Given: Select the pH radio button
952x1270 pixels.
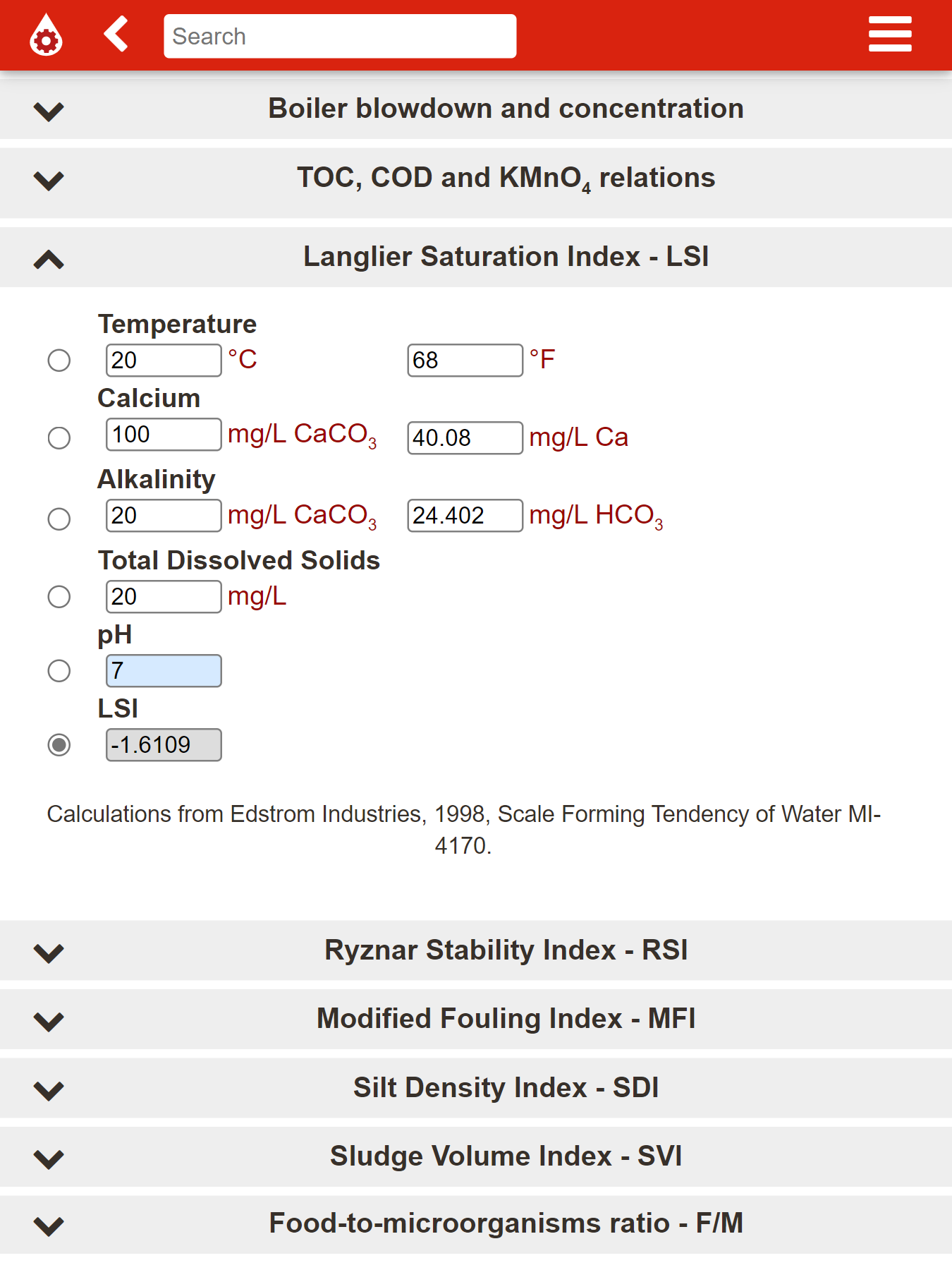Looking at the screenshot, I should click(59, 670).
